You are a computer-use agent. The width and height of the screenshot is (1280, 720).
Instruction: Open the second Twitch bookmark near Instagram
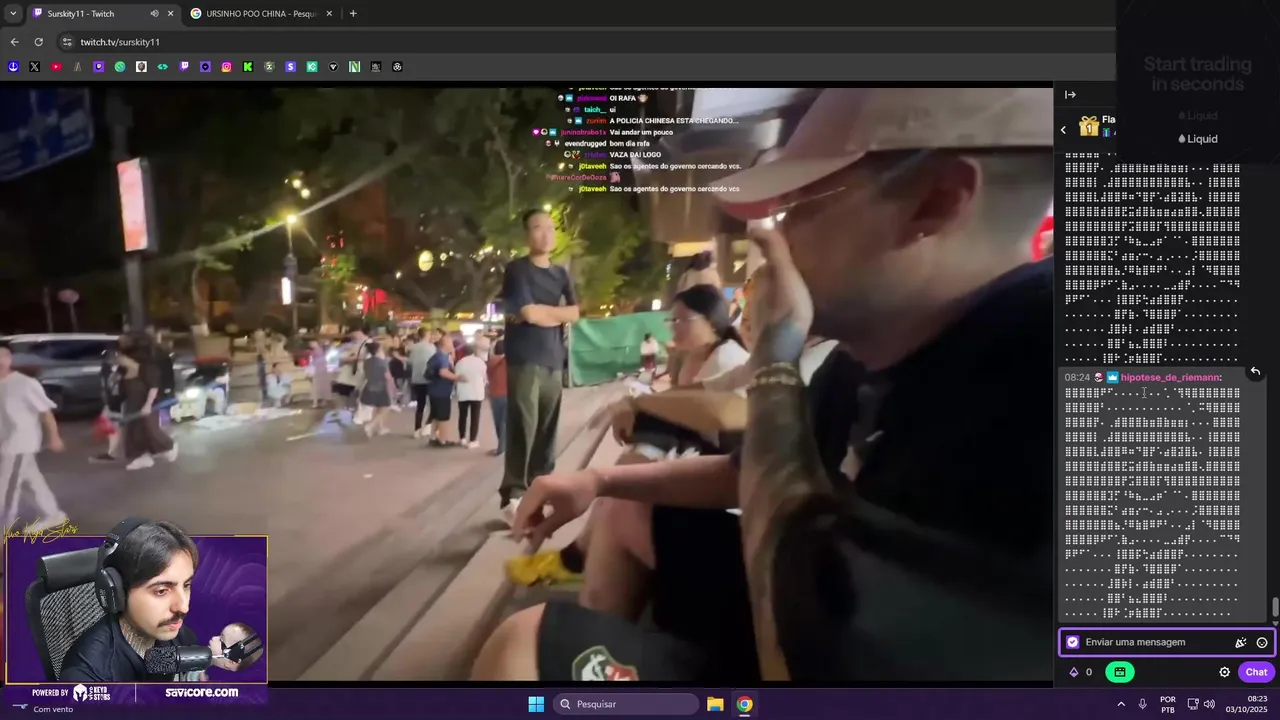coord(184,67)
